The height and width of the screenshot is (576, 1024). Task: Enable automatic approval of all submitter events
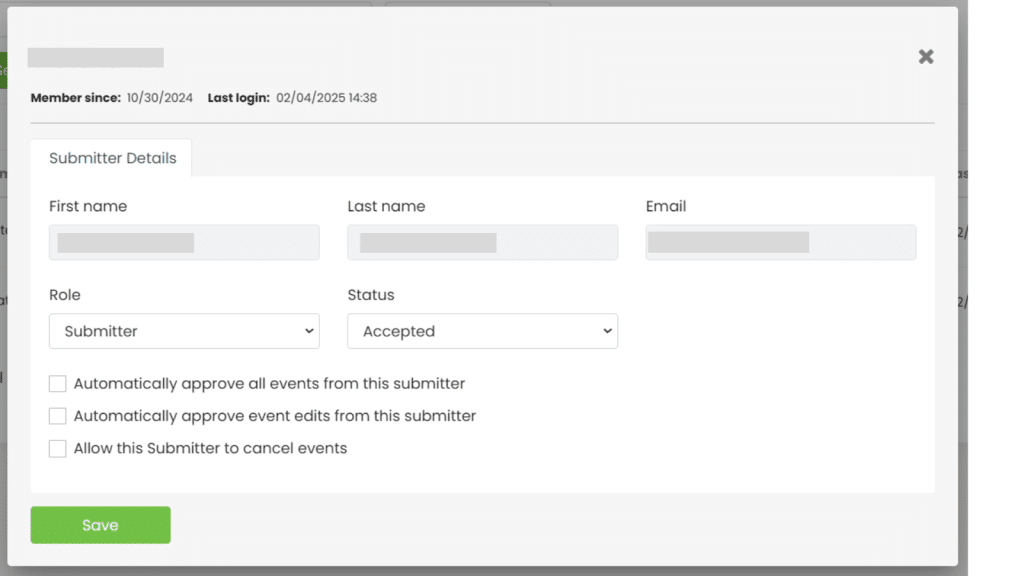[57, 383]
